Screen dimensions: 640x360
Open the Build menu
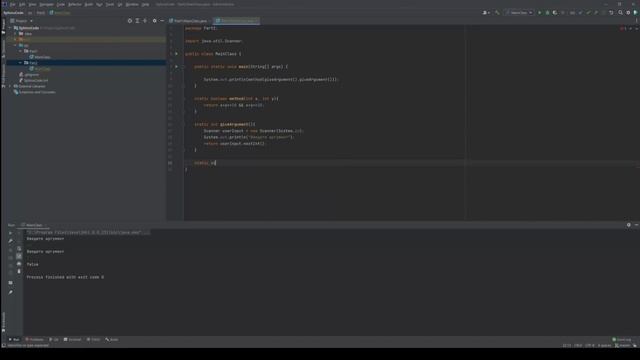89,4
